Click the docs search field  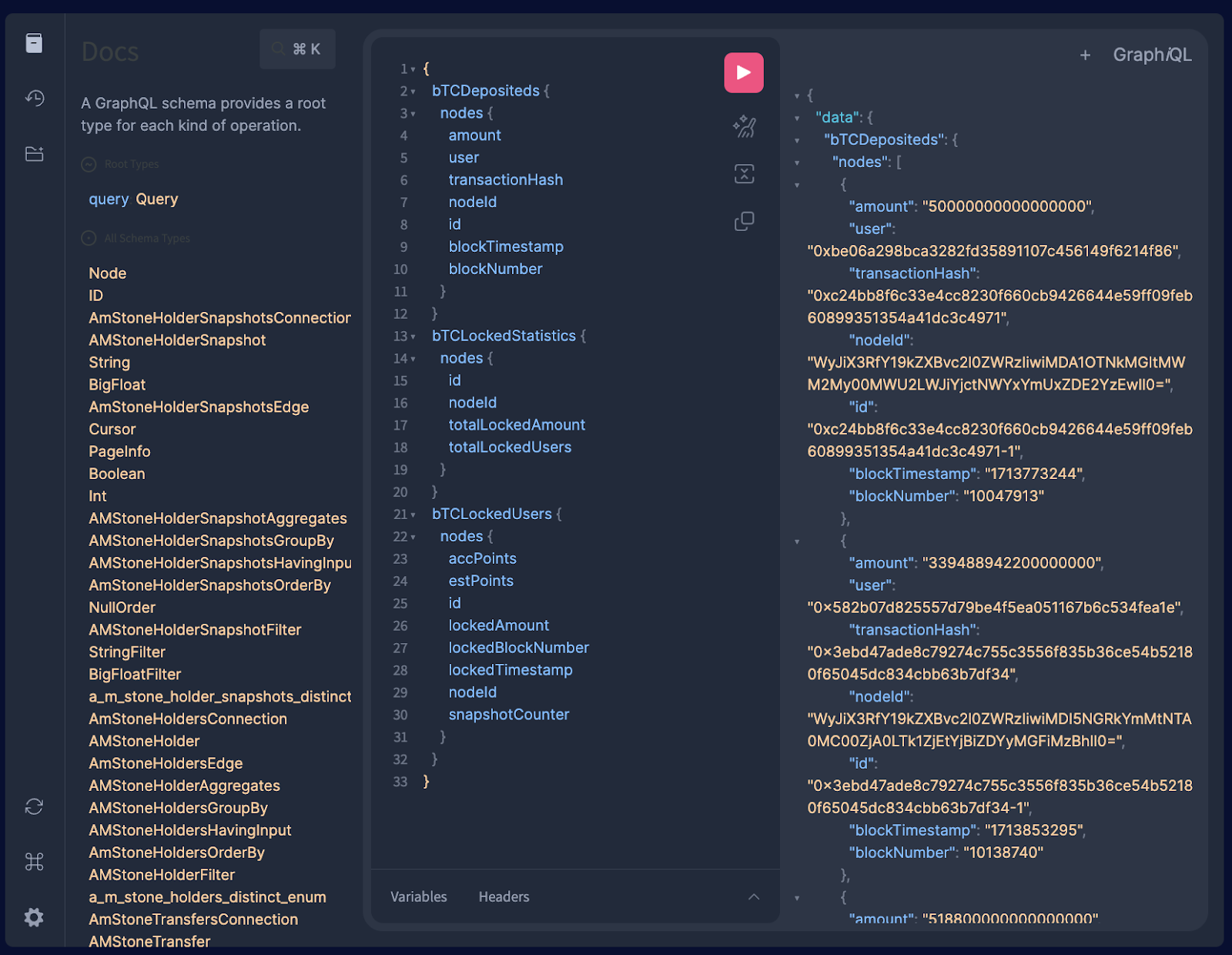297,49
